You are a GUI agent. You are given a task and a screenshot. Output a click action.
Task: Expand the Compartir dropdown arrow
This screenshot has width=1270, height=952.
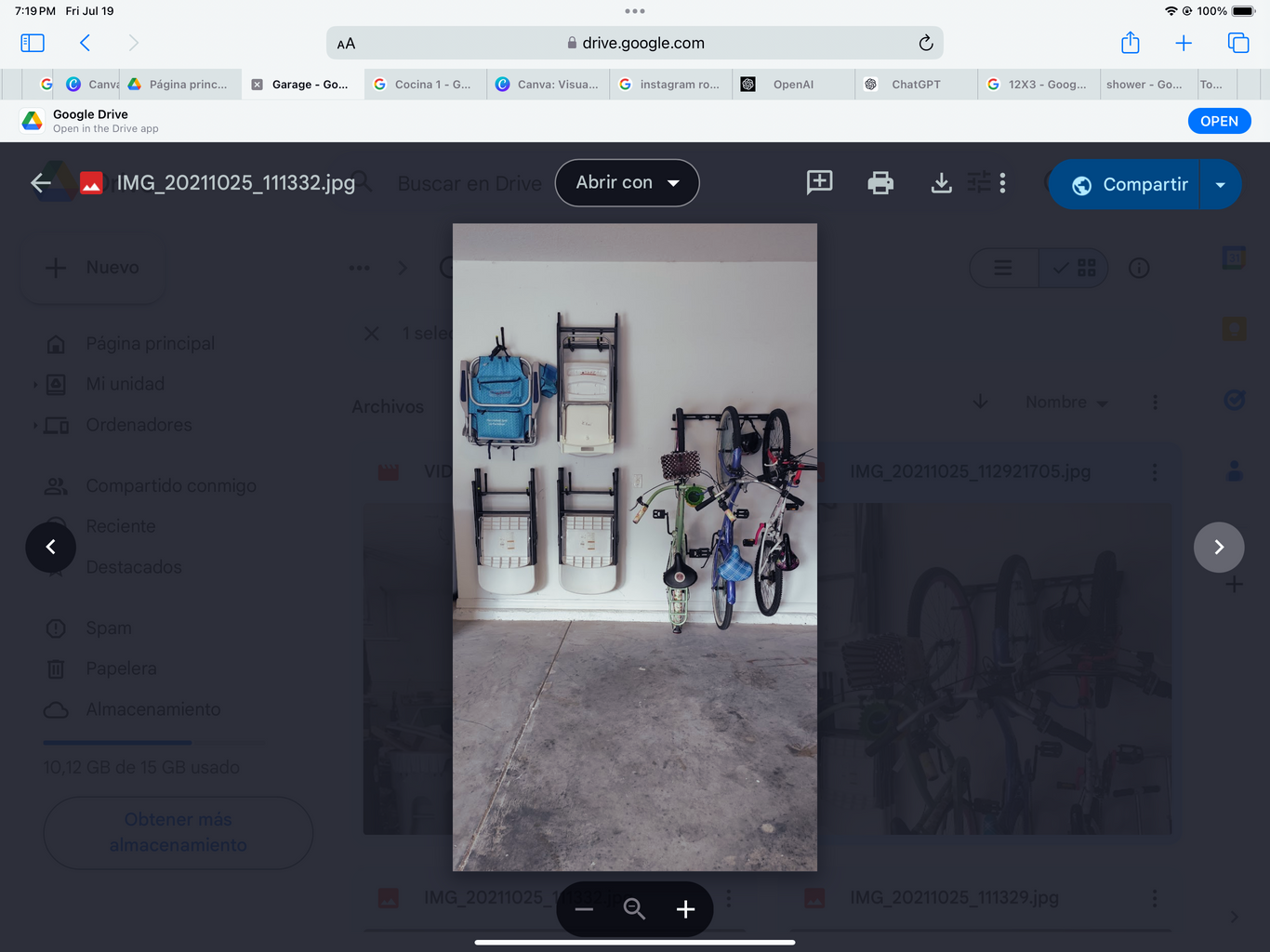tap(1221, 185)
